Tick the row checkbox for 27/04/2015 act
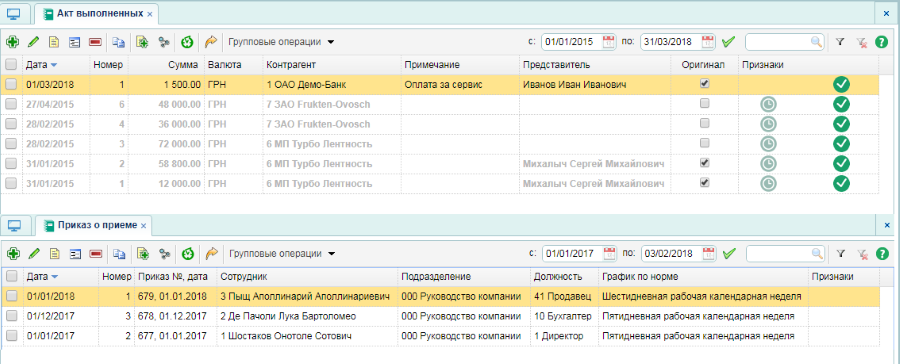 [11, 104]
